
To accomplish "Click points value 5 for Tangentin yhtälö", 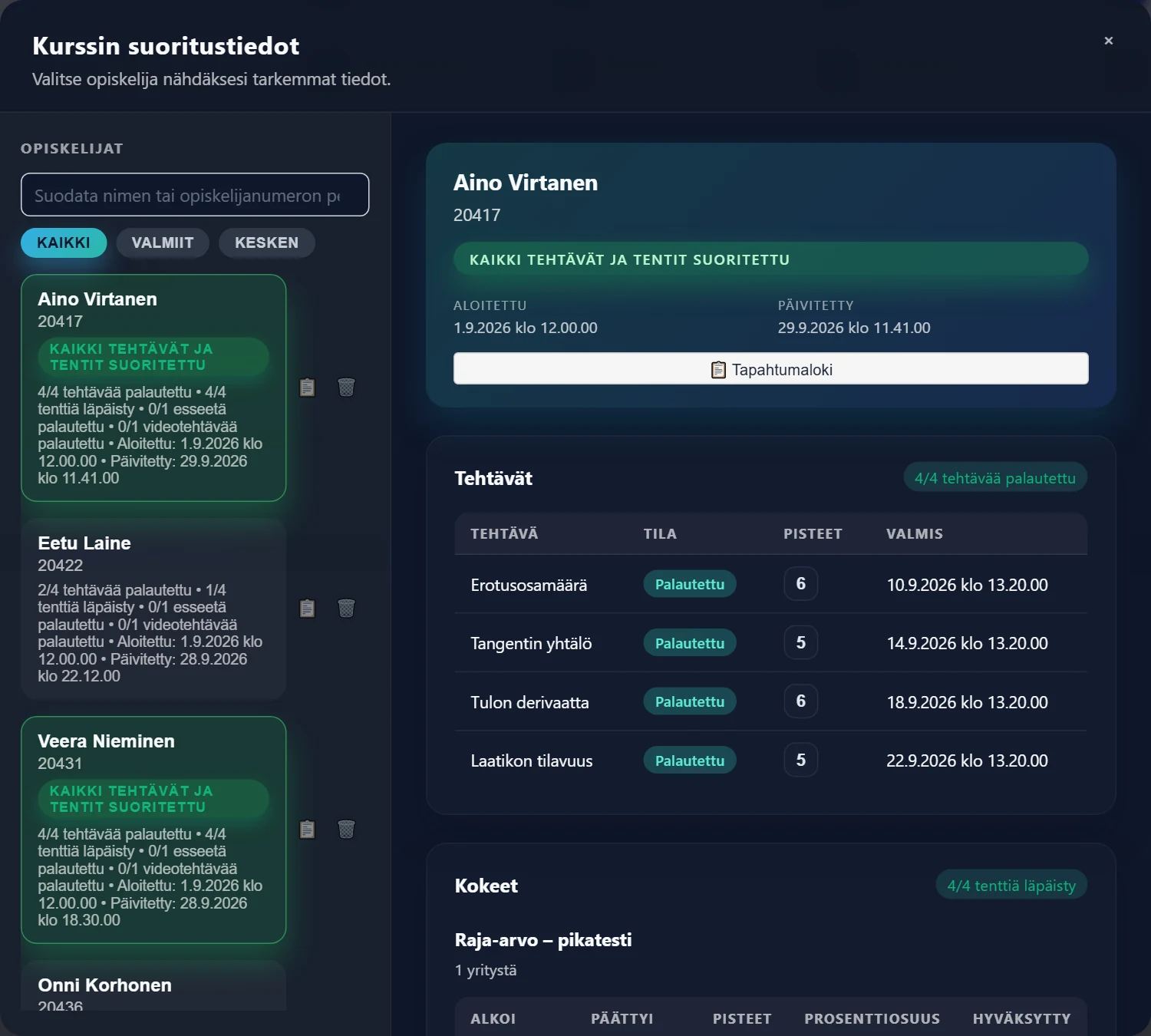I will click(x=801, y=643).
